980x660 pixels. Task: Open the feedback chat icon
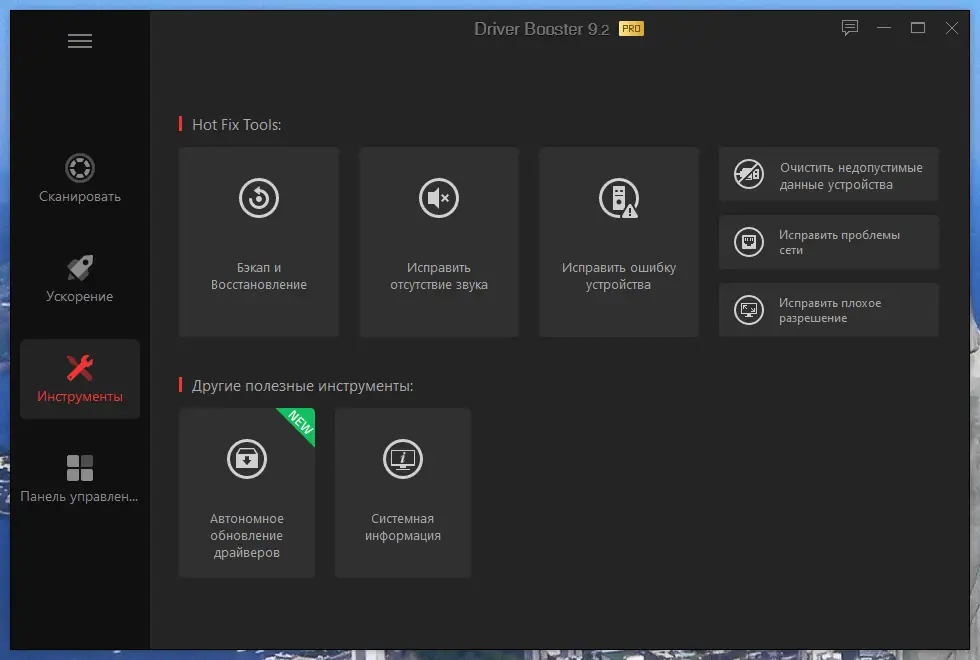849,28
